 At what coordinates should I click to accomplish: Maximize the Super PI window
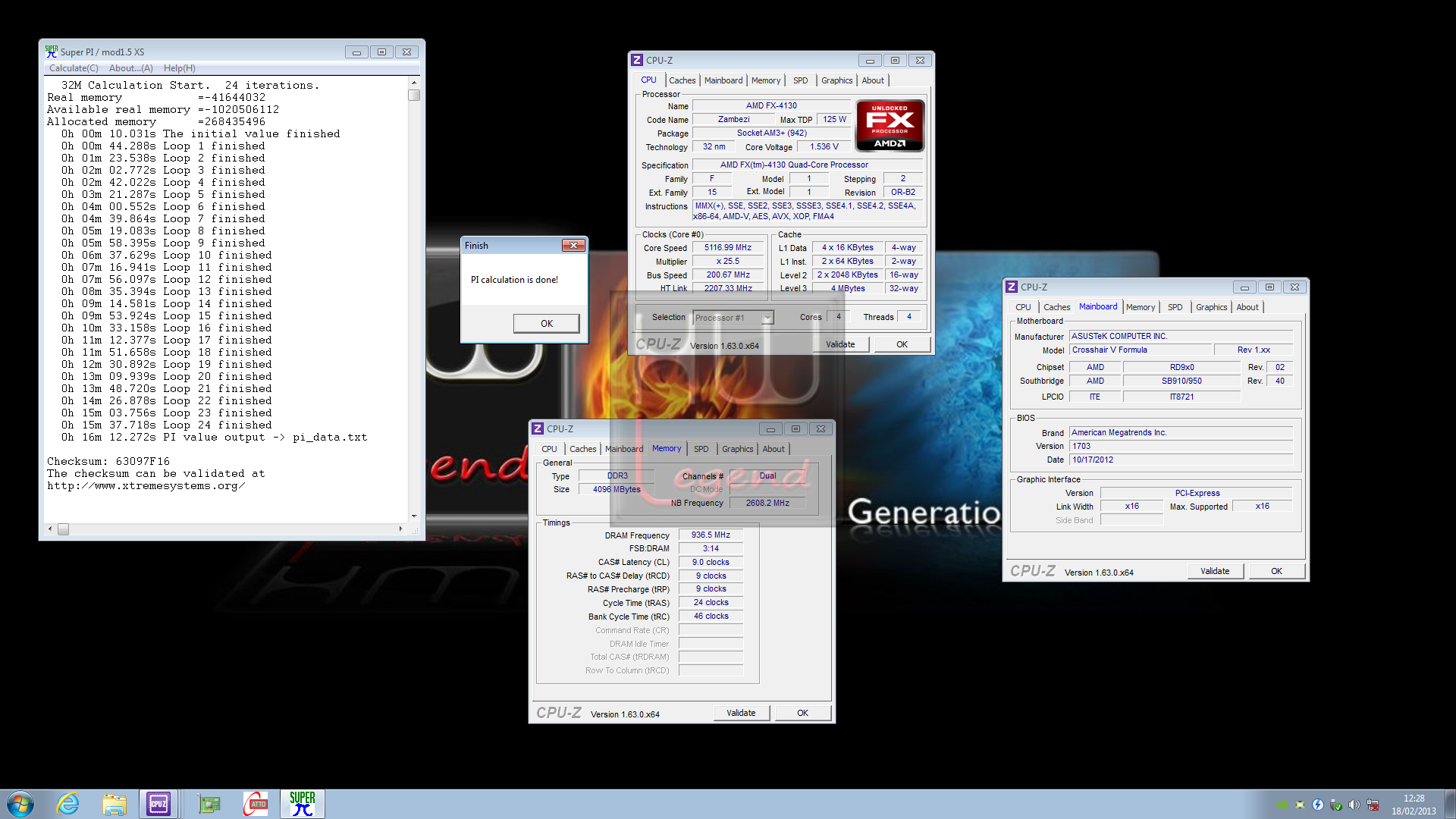click(381, 52)
